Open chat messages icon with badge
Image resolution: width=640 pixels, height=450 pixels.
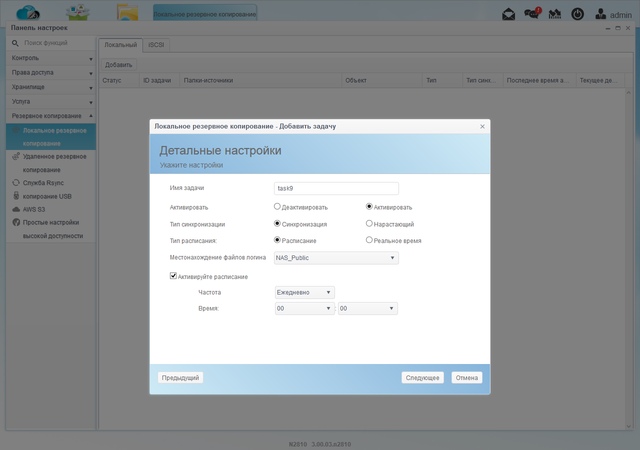pyautogui.click(x=532, y=13)
